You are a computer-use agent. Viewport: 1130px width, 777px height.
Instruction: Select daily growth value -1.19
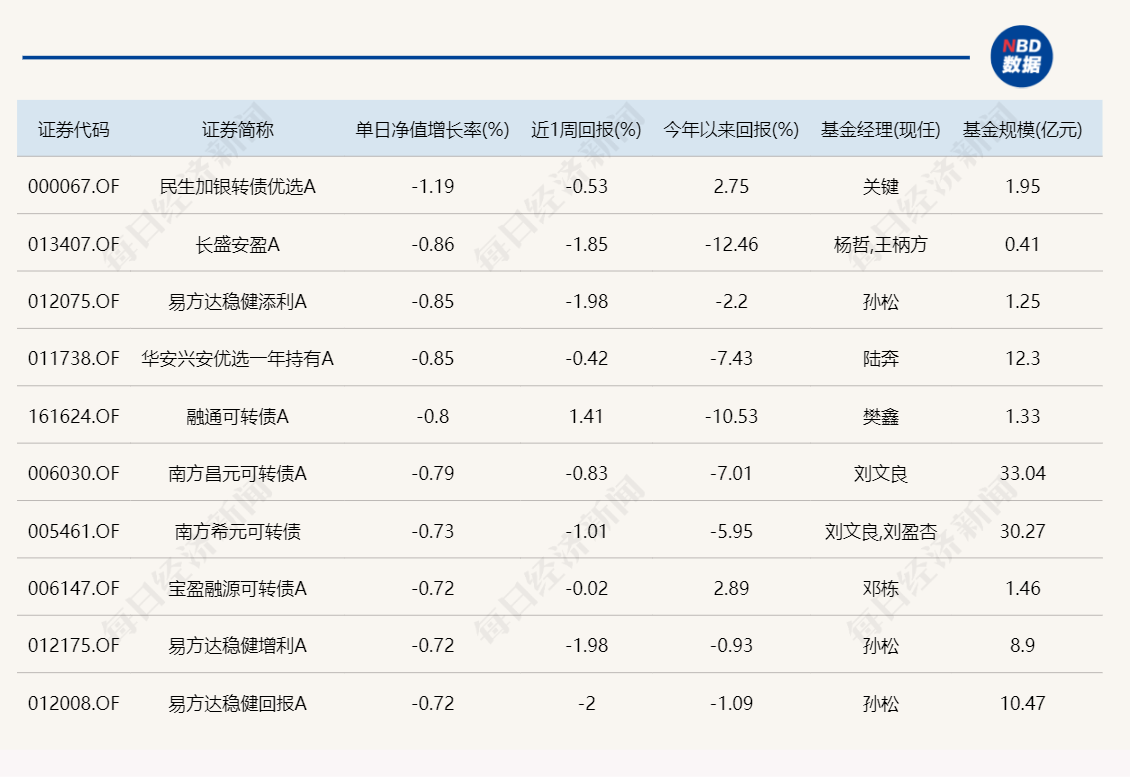point(432,187)
